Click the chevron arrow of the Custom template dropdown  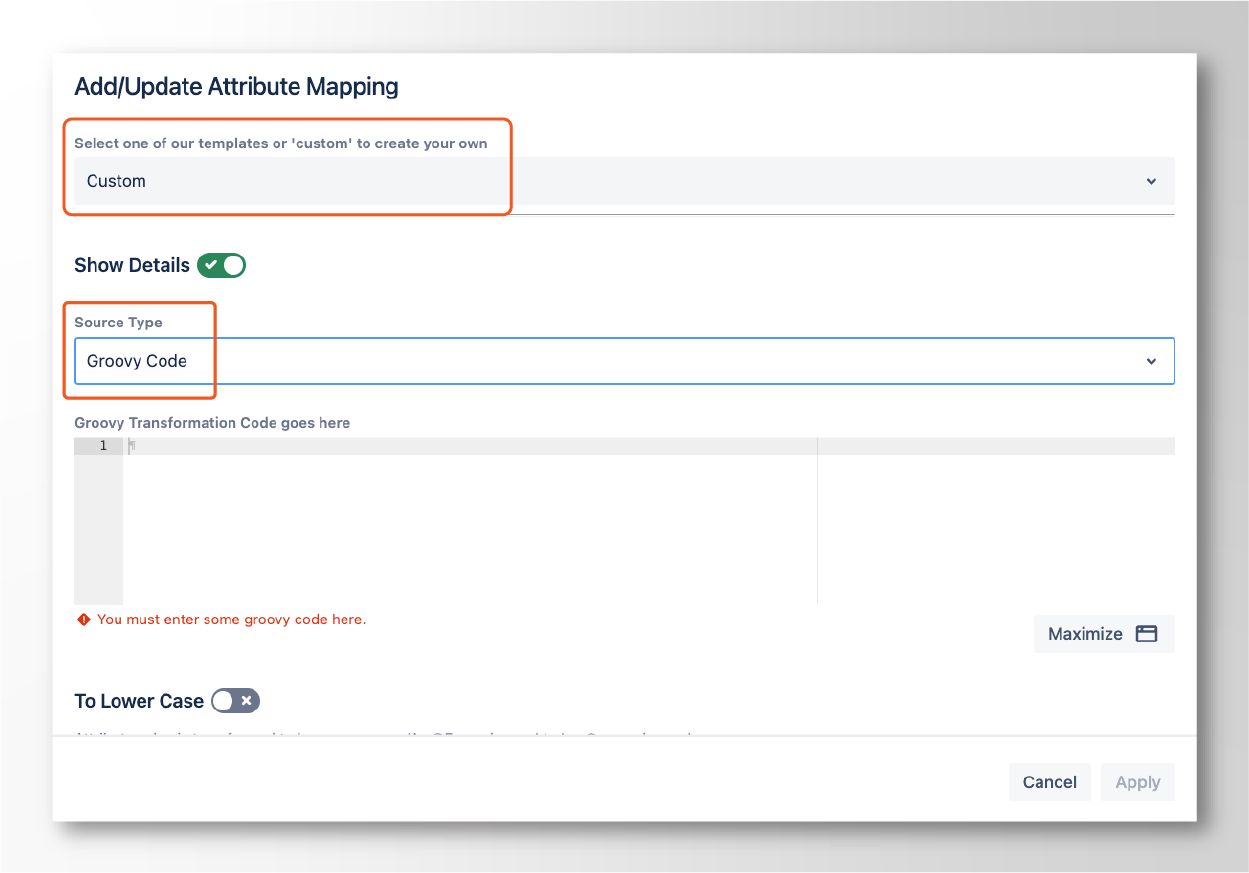1151,181
